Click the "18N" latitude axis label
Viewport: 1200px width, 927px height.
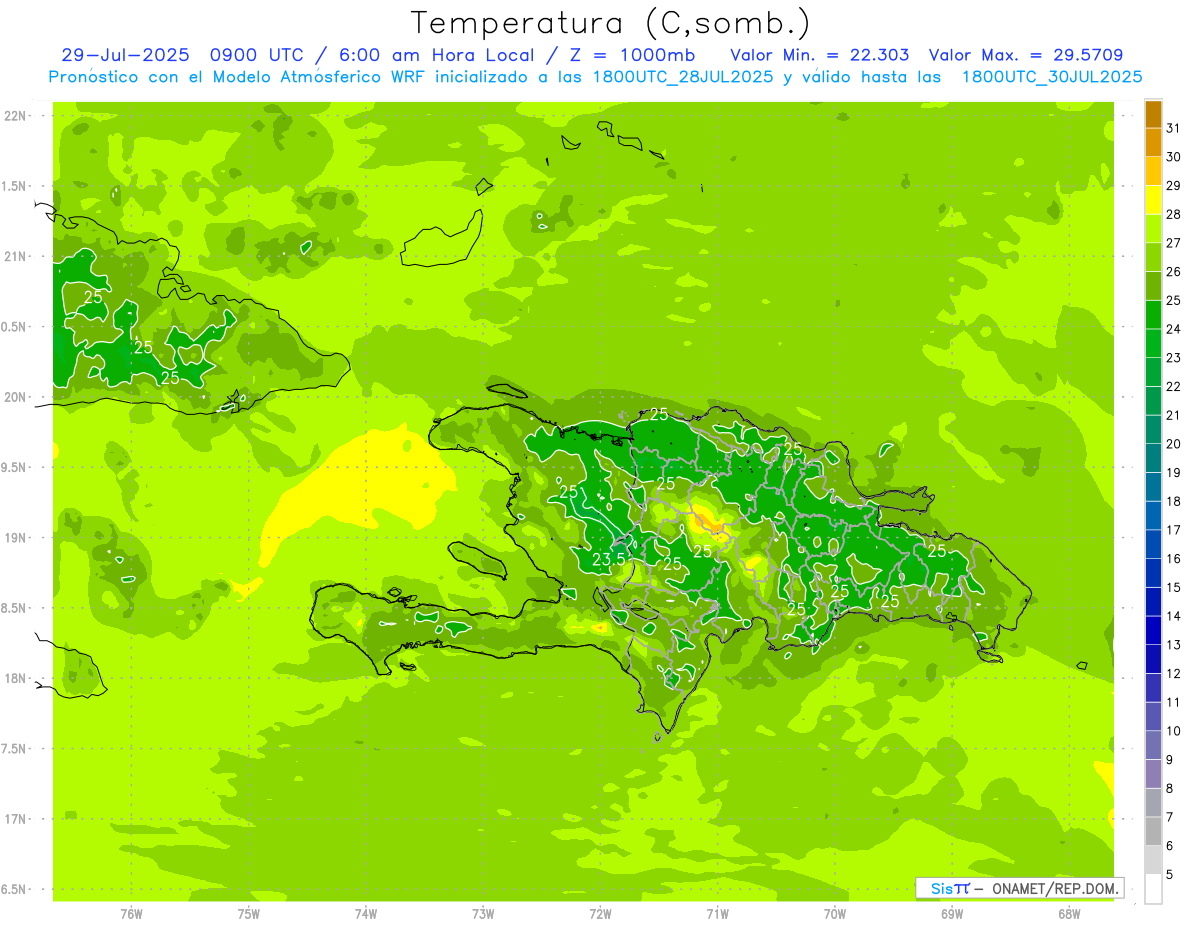coord(15,679)
